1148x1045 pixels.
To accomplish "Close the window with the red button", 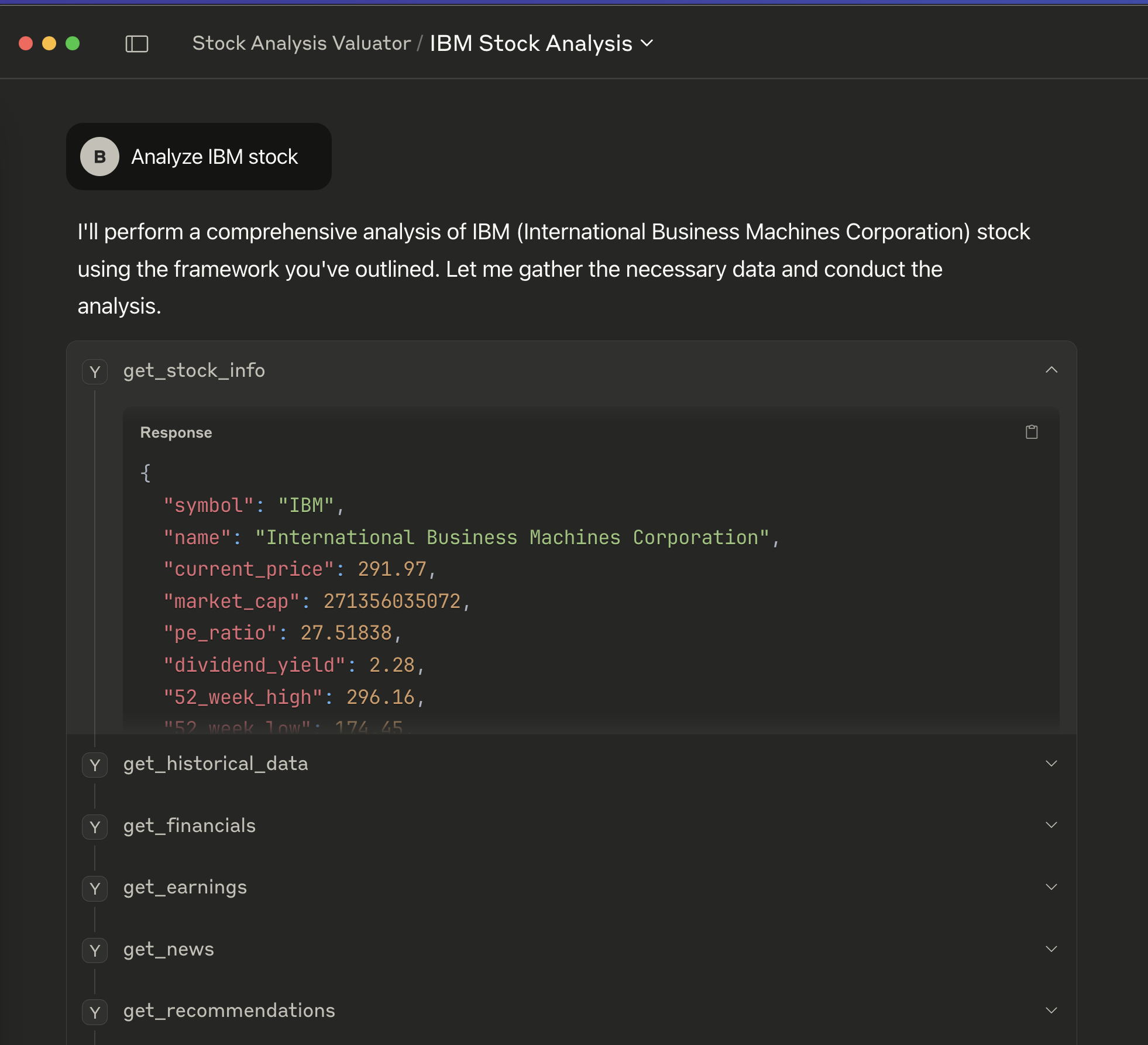I will click(x=26, y=43).
